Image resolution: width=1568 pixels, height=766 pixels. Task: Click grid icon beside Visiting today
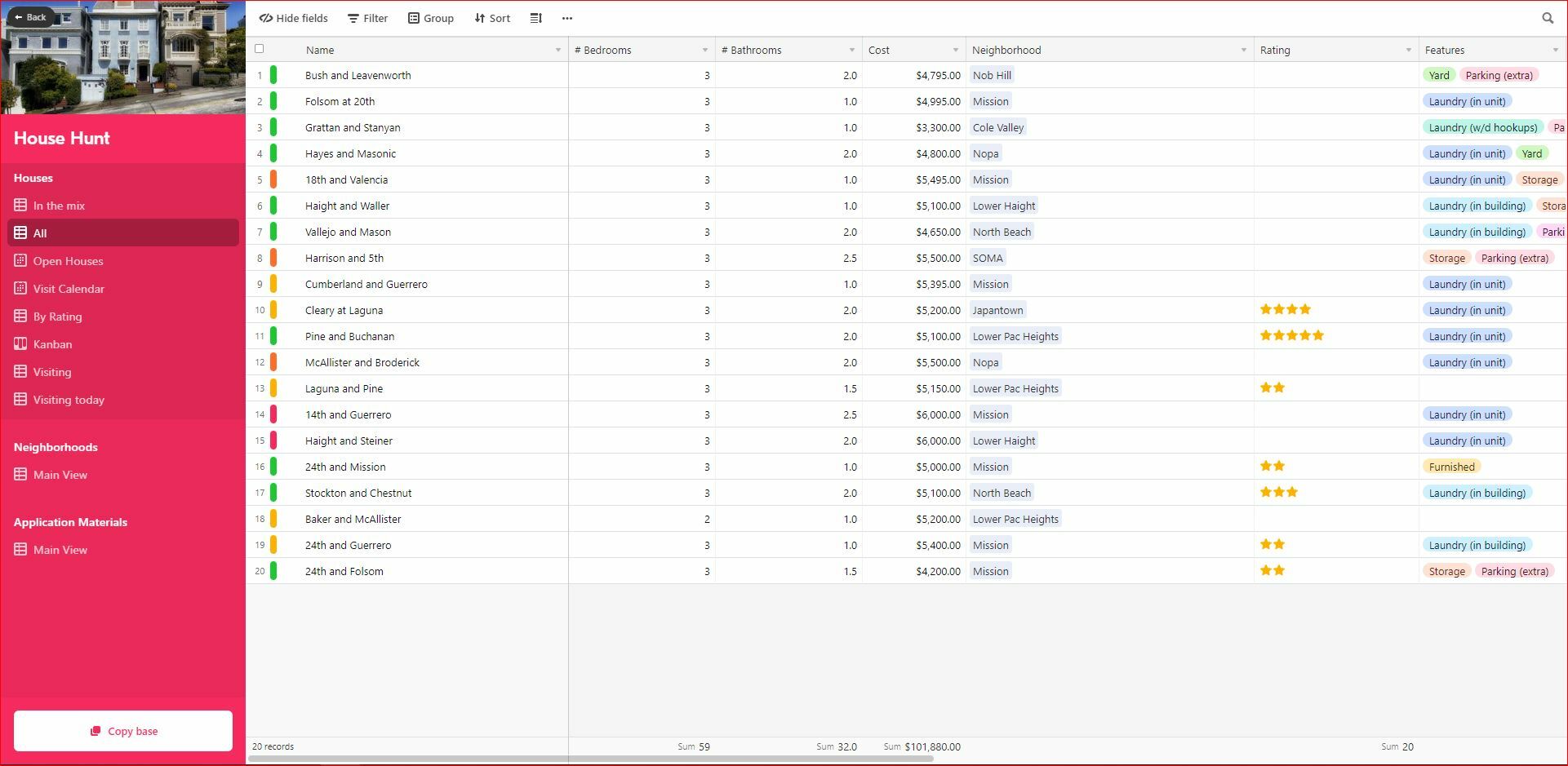point(20,400)
